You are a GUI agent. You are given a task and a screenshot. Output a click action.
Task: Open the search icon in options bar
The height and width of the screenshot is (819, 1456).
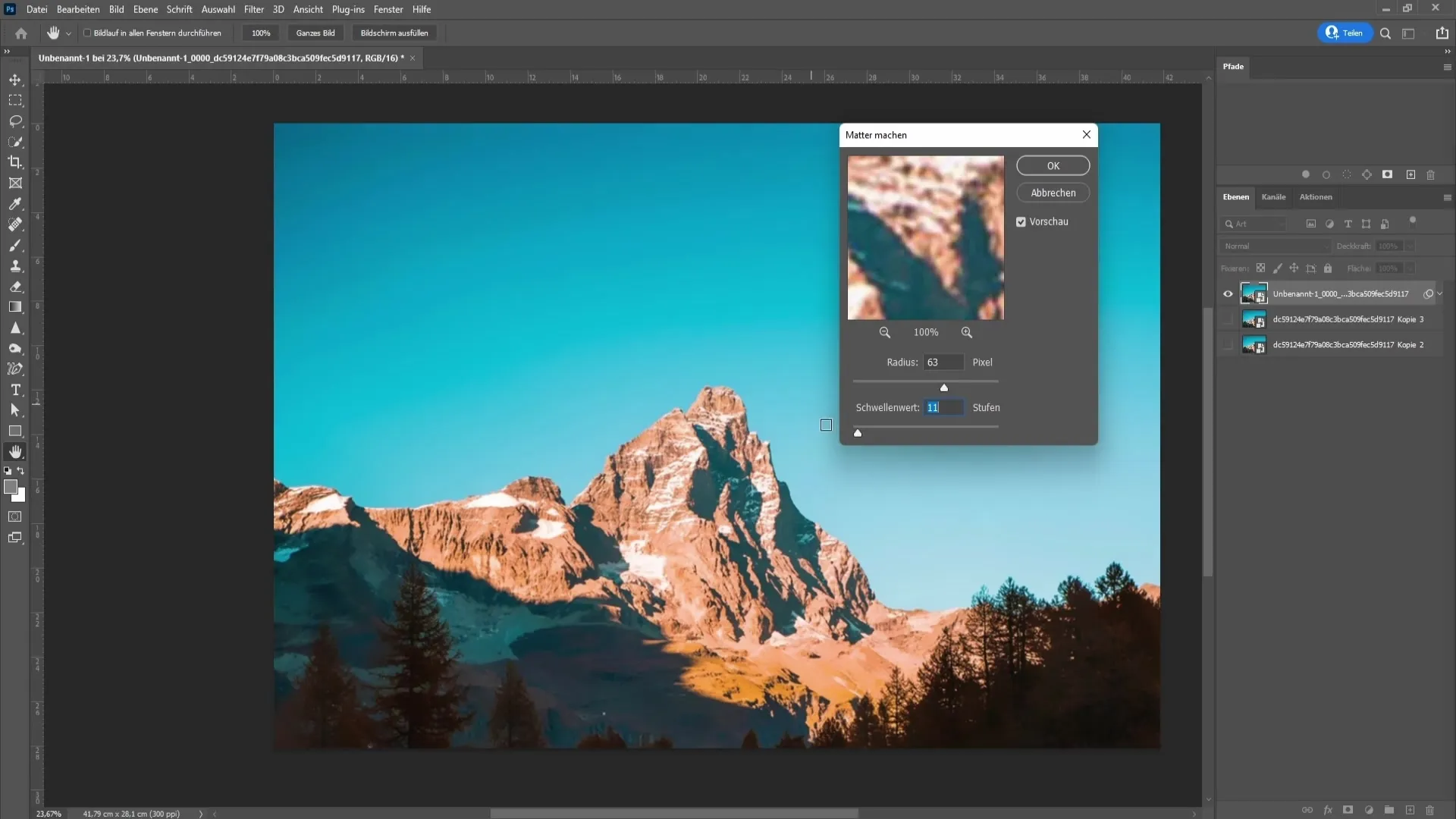click(1385, 33)
